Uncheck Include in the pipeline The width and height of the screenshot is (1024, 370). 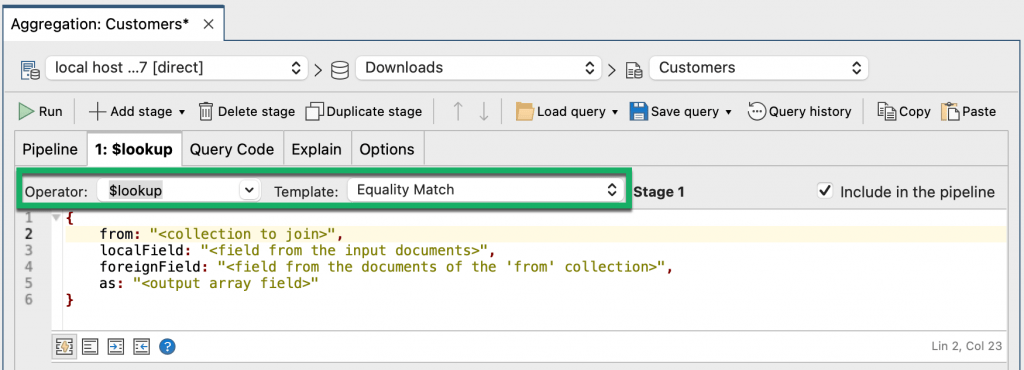pyautogui.click(x=825, y=191)
